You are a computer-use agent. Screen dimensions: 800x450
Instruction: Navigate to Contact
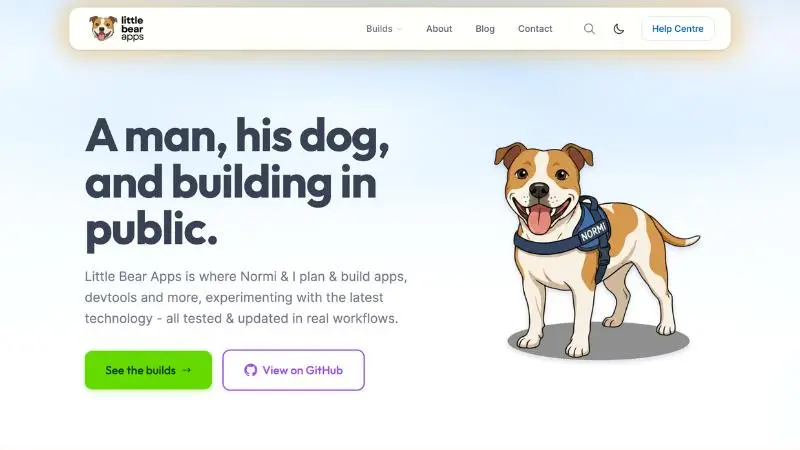coord(535,29)
